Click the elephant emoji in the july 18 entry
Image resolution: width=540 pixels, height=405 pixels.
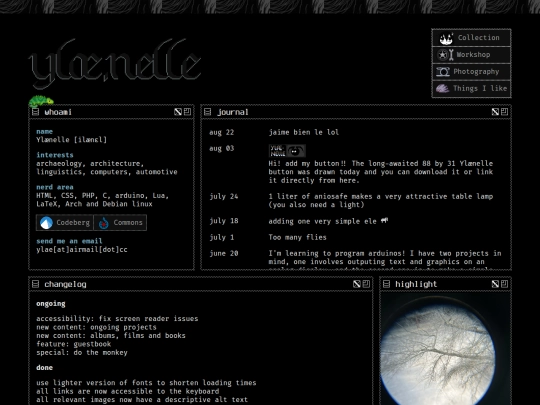385,221
